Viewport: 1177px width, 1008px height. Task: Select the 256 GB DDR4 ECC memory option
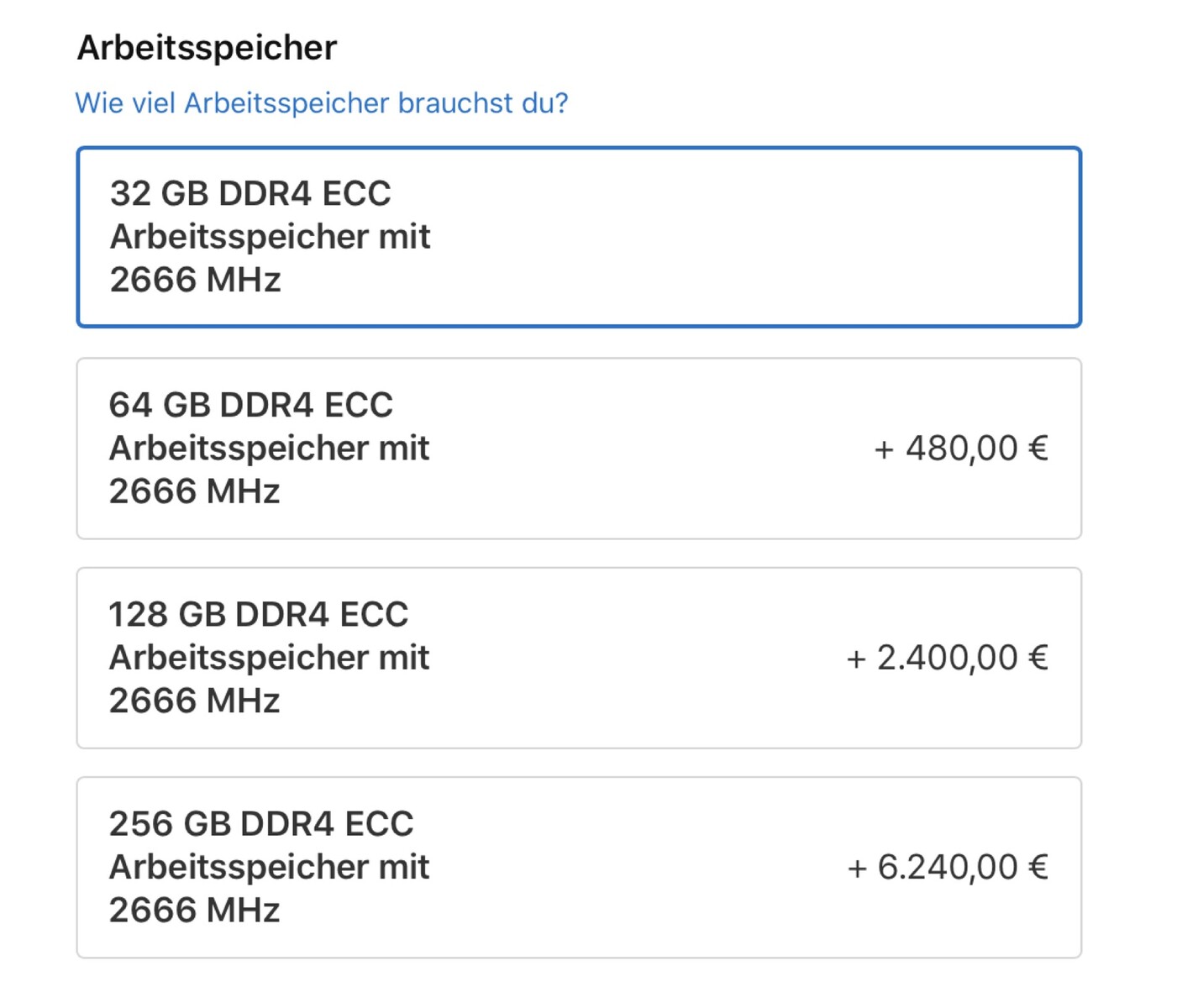578,867
